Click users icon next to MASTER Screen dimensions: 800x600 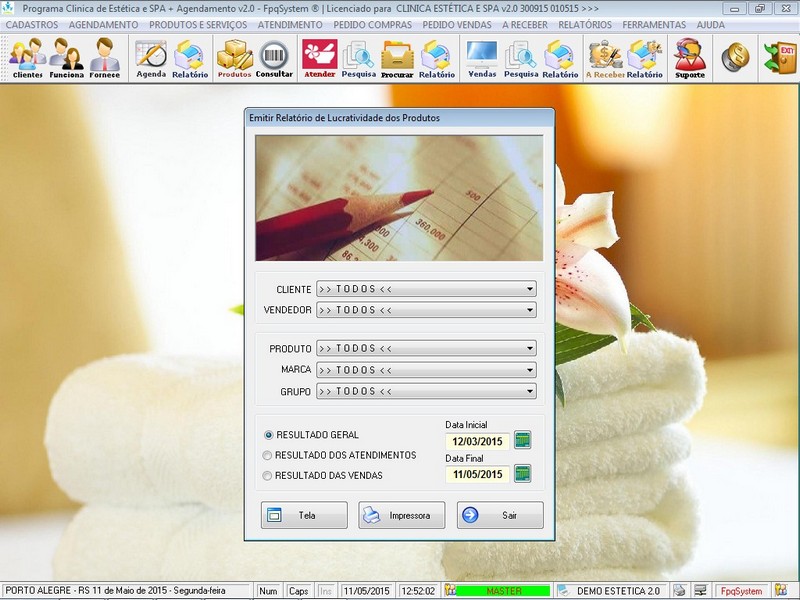450,590
